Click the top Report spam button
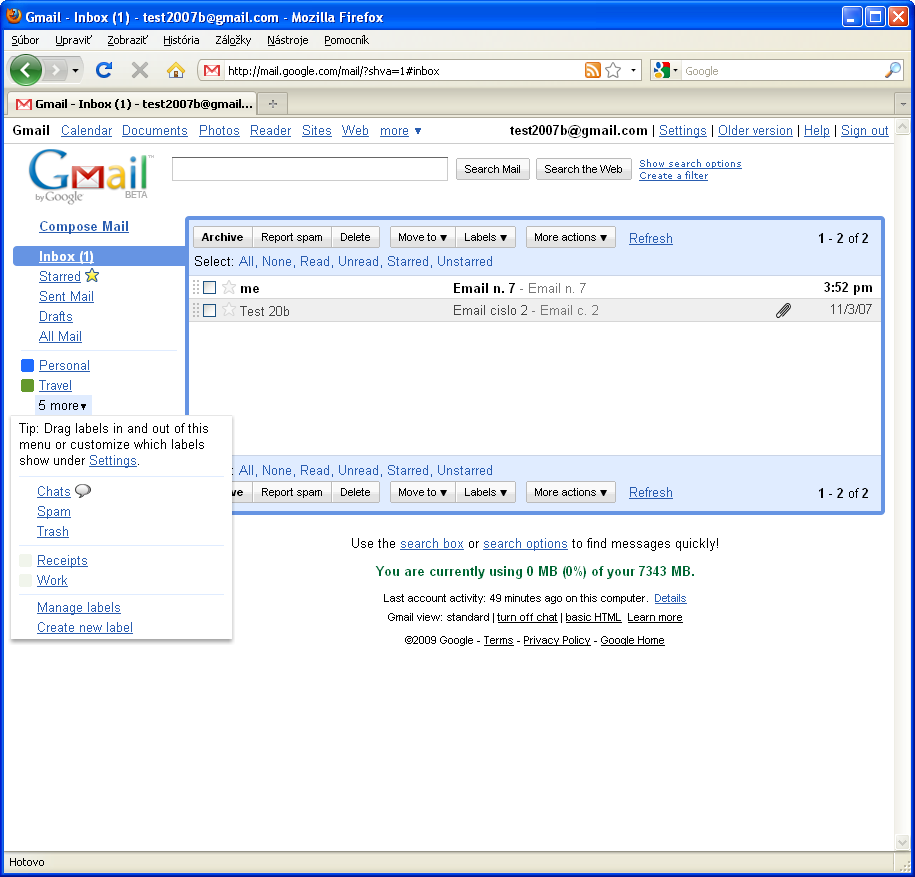 (x=292, y=237)
